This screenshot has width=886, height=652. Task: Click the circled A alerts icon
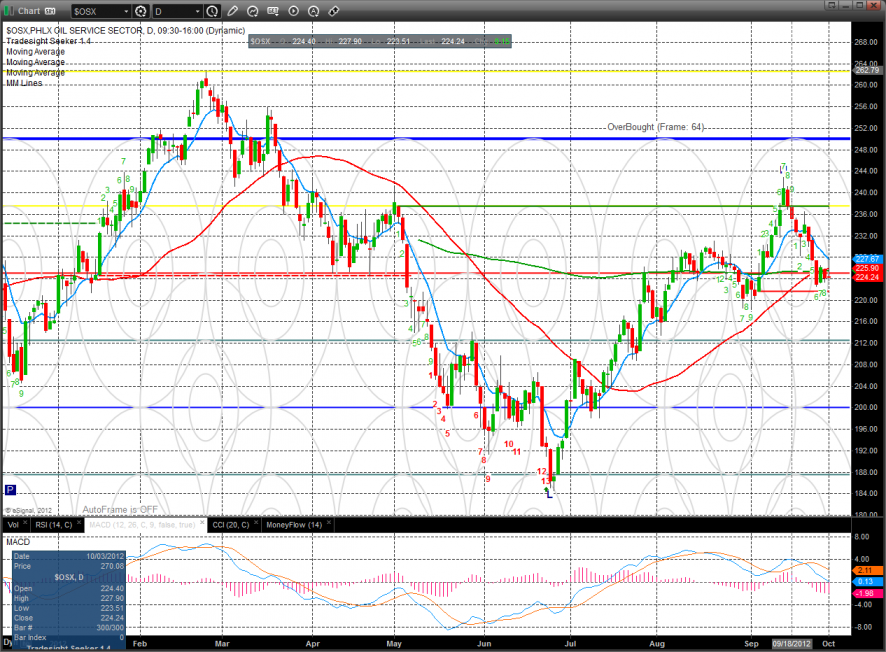click(314, 11)
